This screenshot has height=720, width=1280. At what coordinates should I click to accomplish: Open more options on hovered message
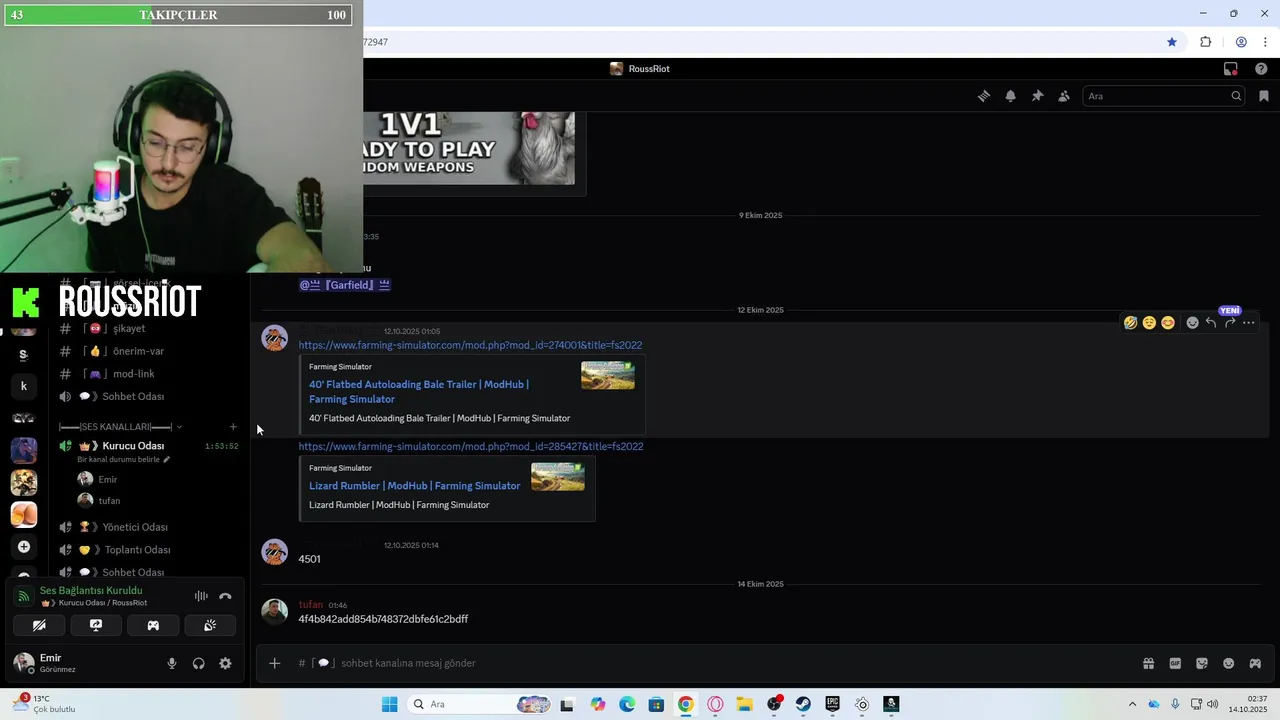click(1249, 323)
